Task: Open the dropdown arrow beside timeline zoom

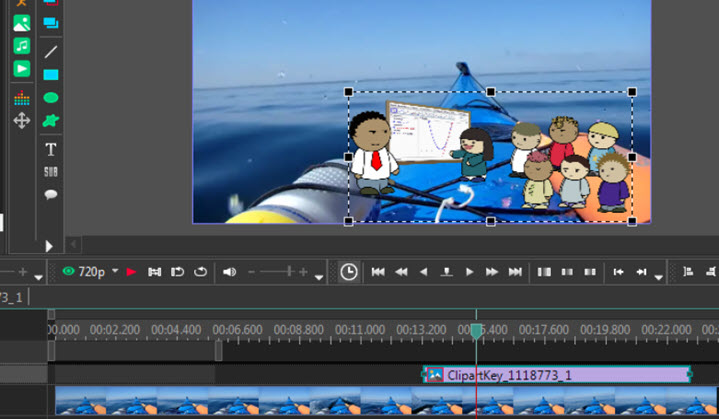Action: pyautogui.click(x=39, y=277)
